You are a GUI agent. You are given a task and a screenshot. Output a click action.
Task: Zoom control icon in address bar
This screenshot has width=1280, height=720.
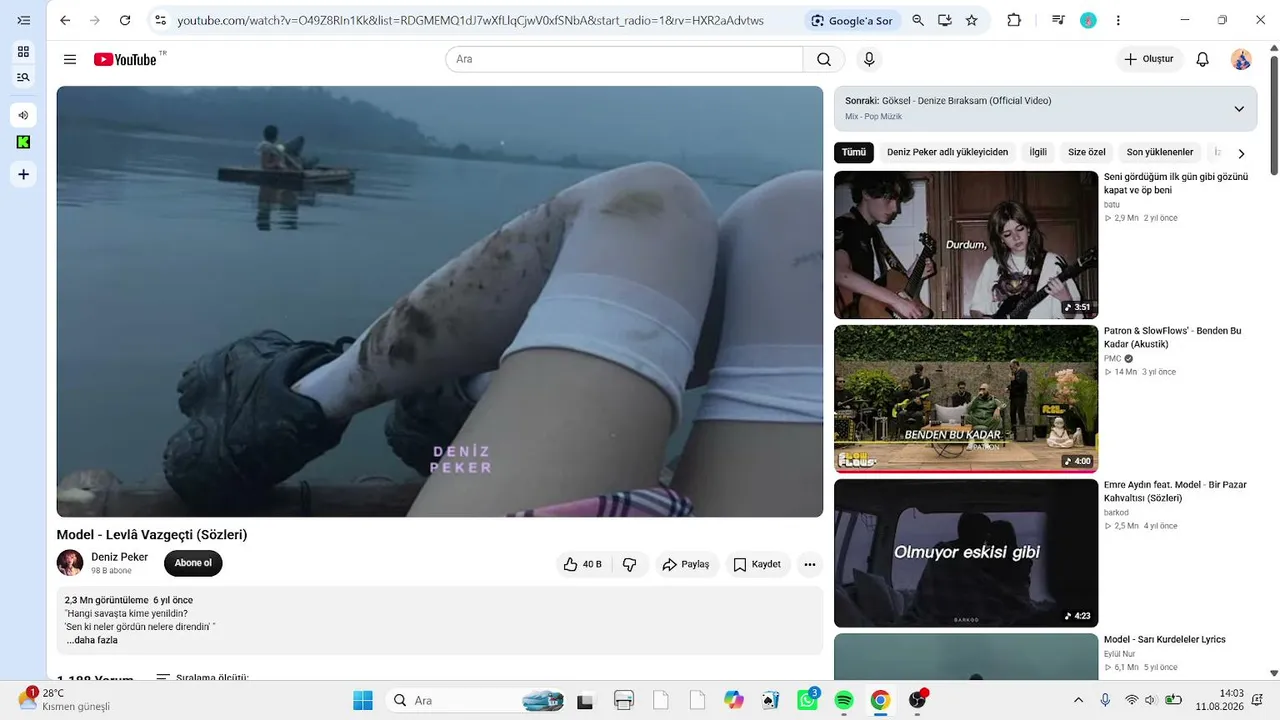pos(918,20)
